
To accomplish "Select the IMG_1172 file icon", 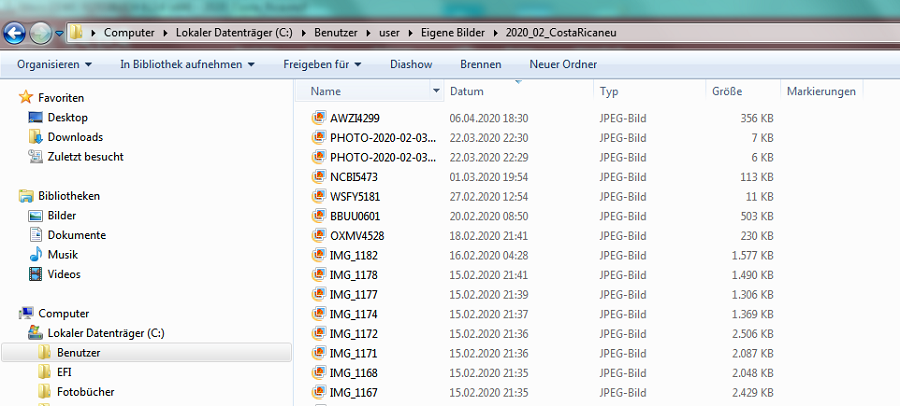I will coord(319,333).
